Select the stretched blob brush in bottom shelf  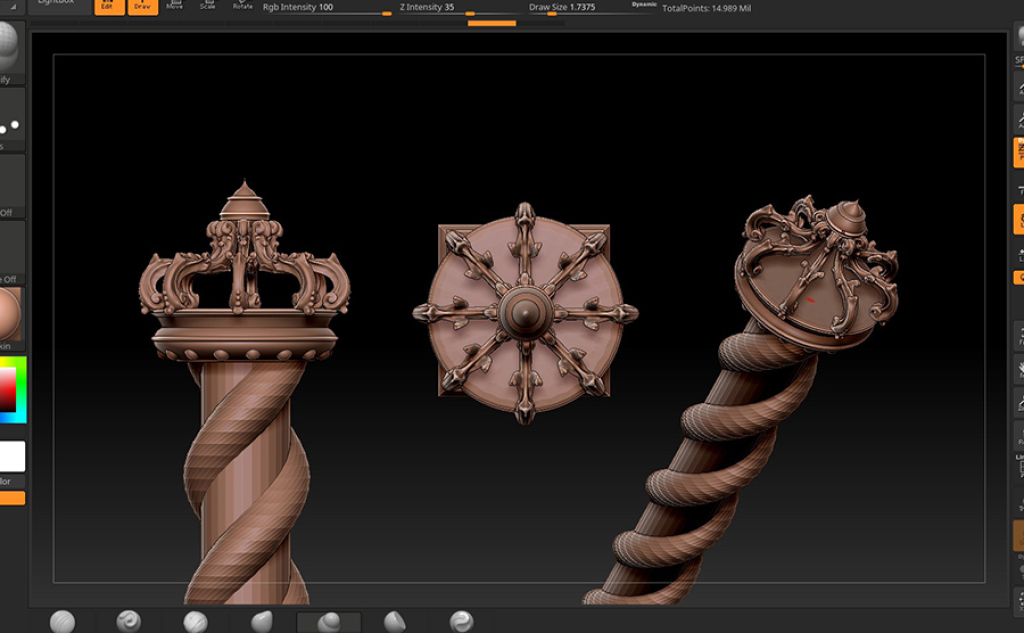click(x=262, y=621)
